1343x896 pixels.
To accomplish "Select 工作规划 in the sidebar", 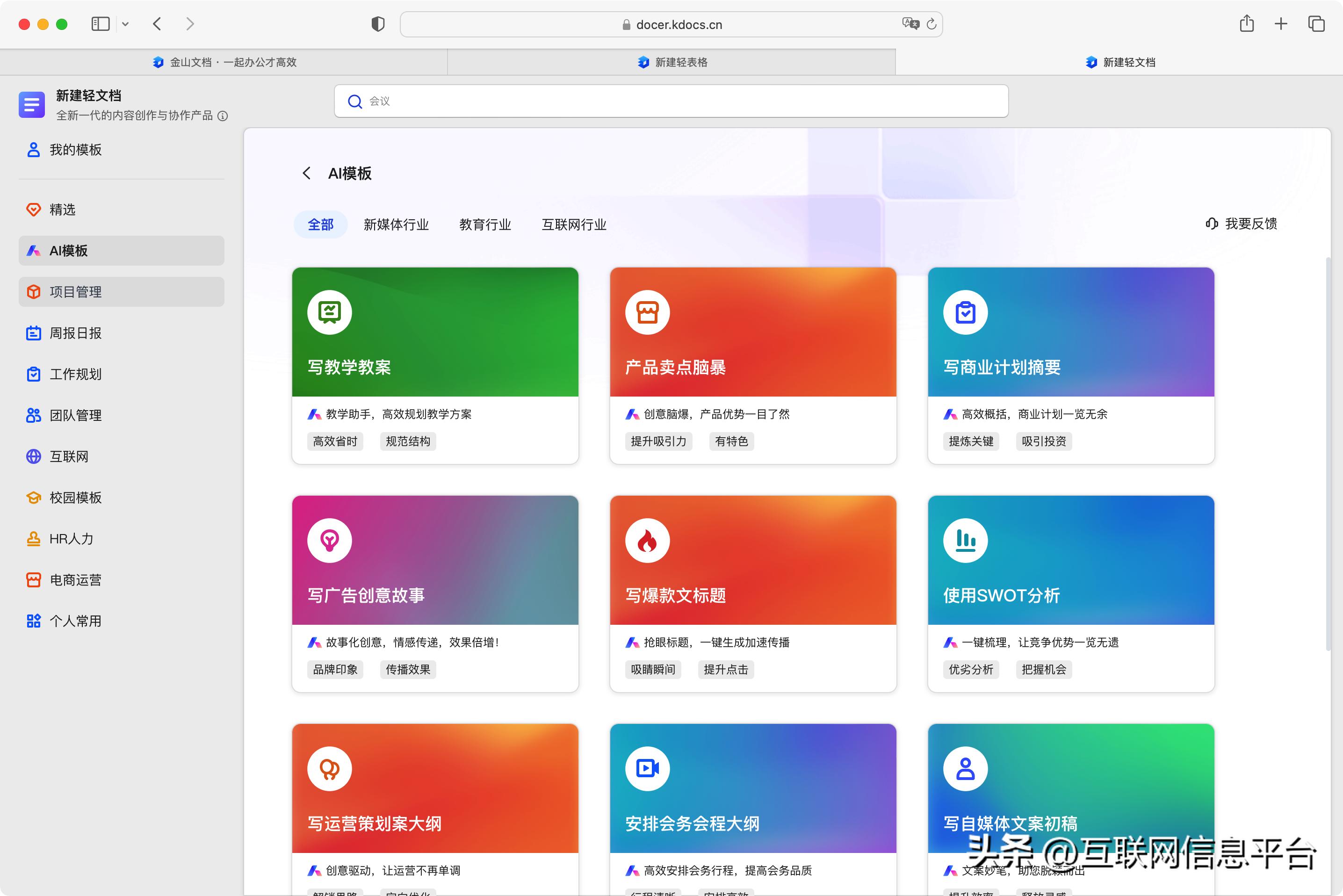I will (x=75, y=374).
